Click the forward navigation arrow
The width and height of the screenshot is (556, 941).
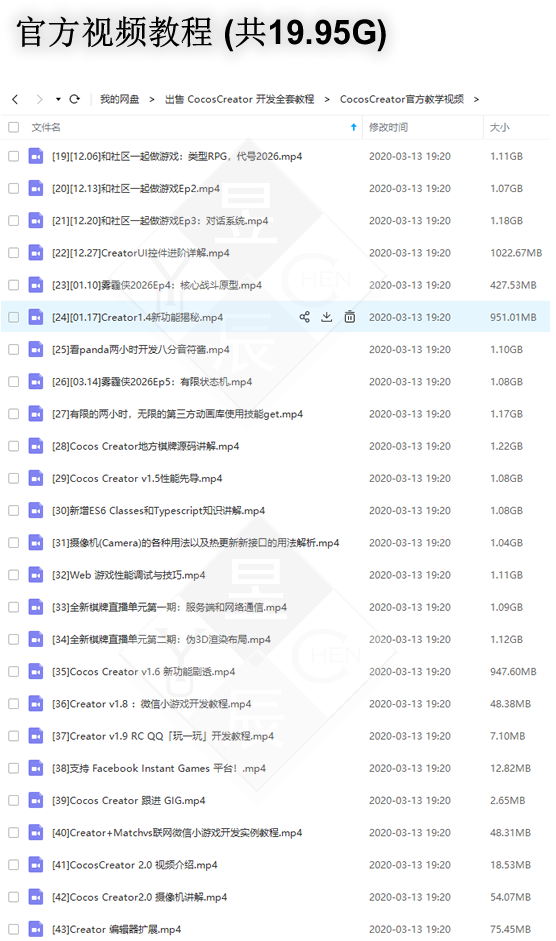[x=40, y=99]
